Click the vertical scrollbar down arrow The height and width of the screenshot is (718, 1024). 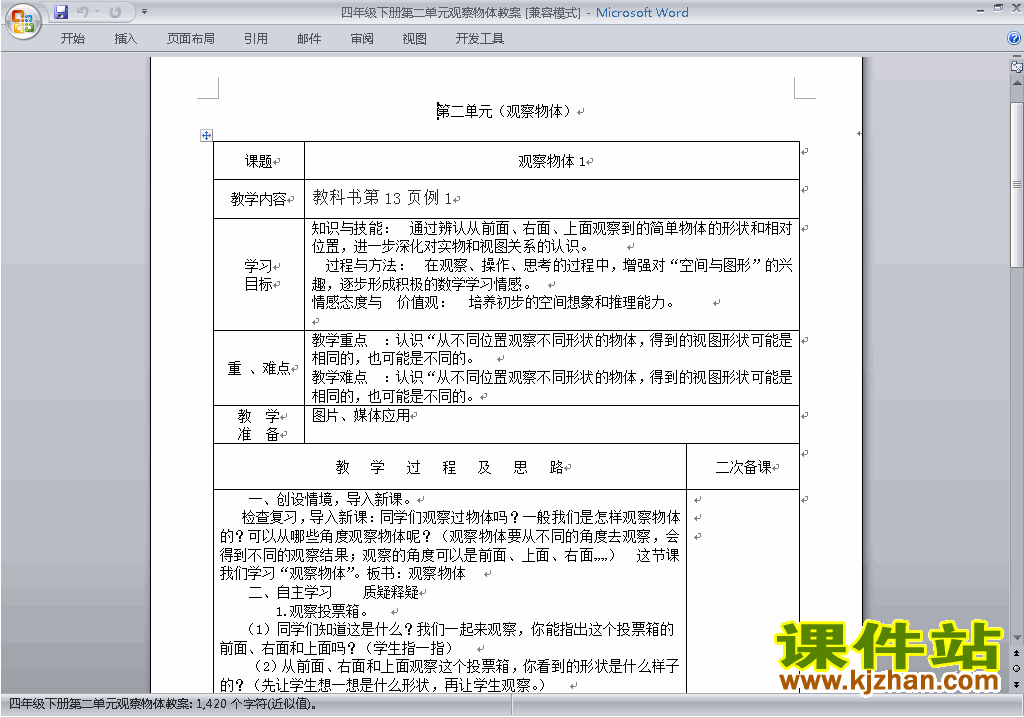click(x=1017, y=638)
